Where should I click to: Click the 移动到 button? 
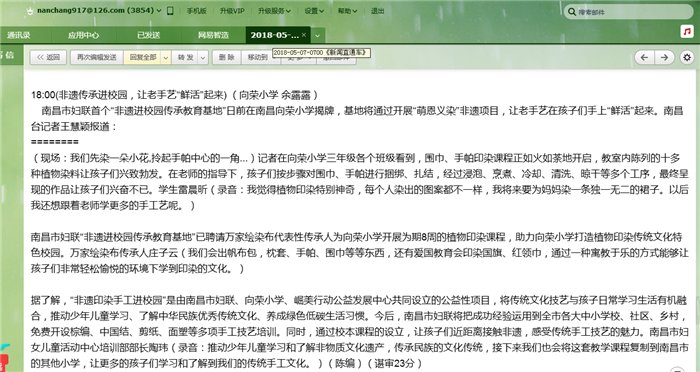257,58
